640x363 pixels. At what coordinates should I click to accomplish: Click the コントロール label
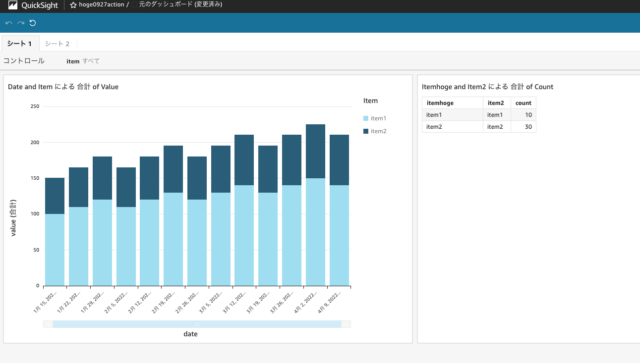tap(24, 61)
